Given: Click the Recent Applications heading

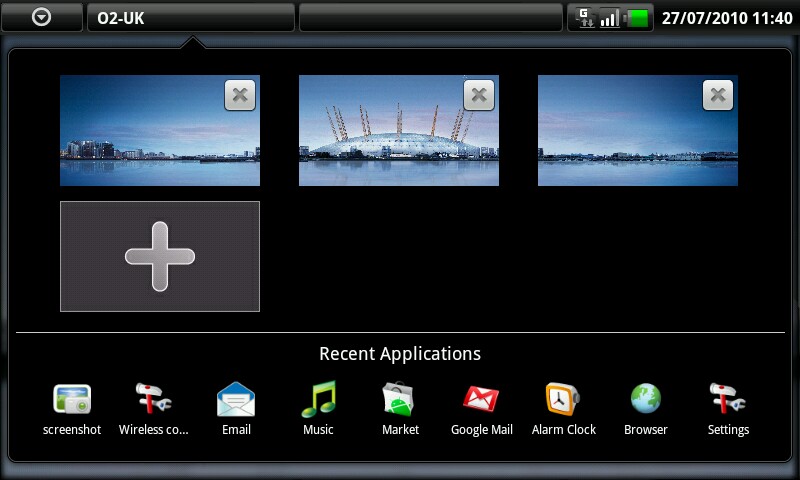Looking at the screenshot, I should pyautogui.click(x=400, y=353).
